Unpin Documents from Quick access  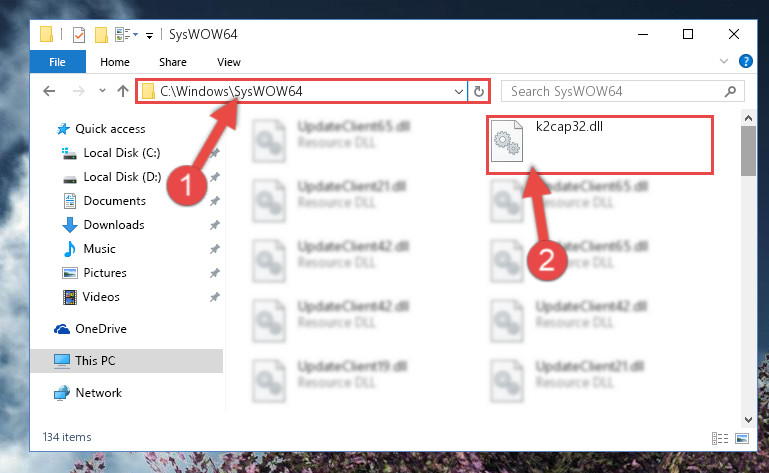click(x=214, y=201)
